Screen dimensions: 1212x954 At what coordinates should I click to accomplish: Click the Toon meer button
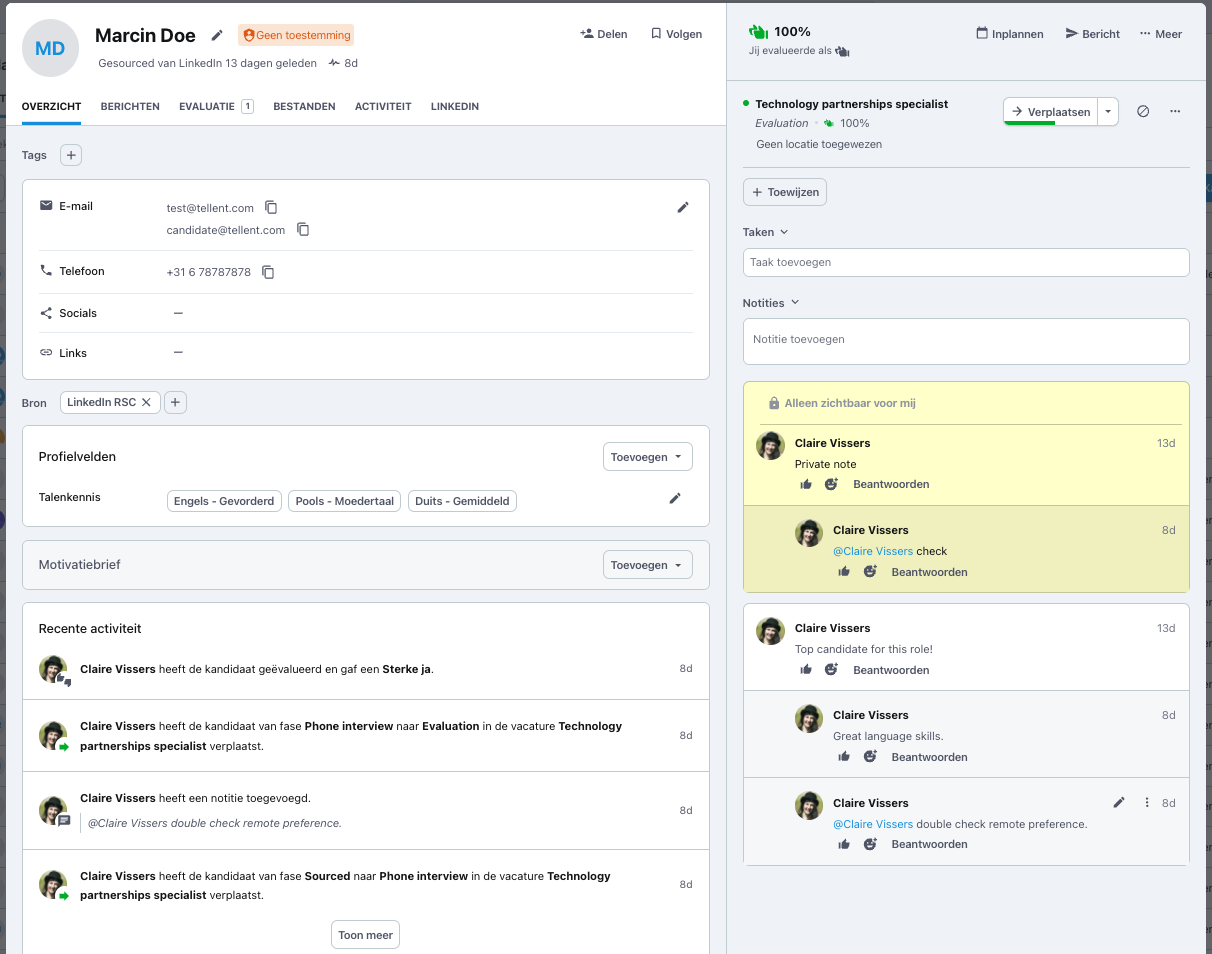coord(365,934)
